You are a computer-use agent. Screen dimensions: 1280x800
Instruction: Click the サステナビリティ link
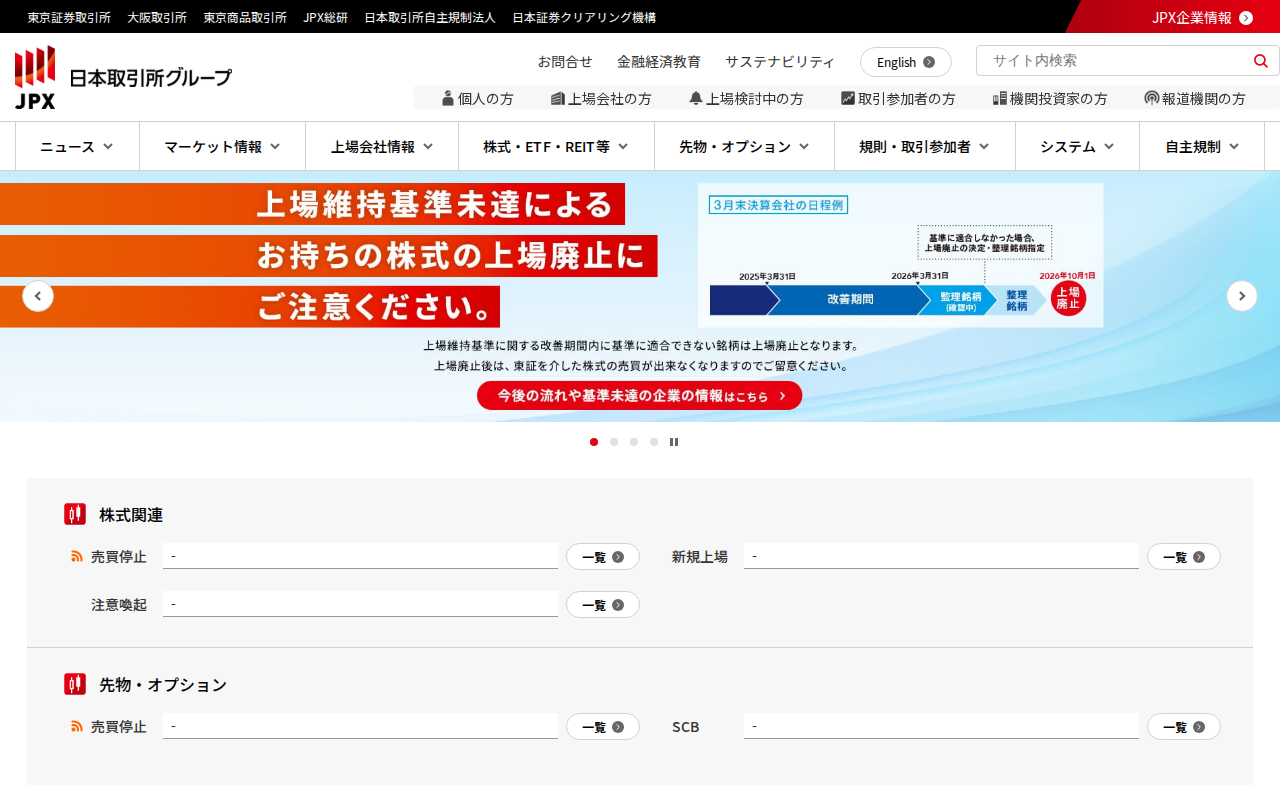(780, 61)
